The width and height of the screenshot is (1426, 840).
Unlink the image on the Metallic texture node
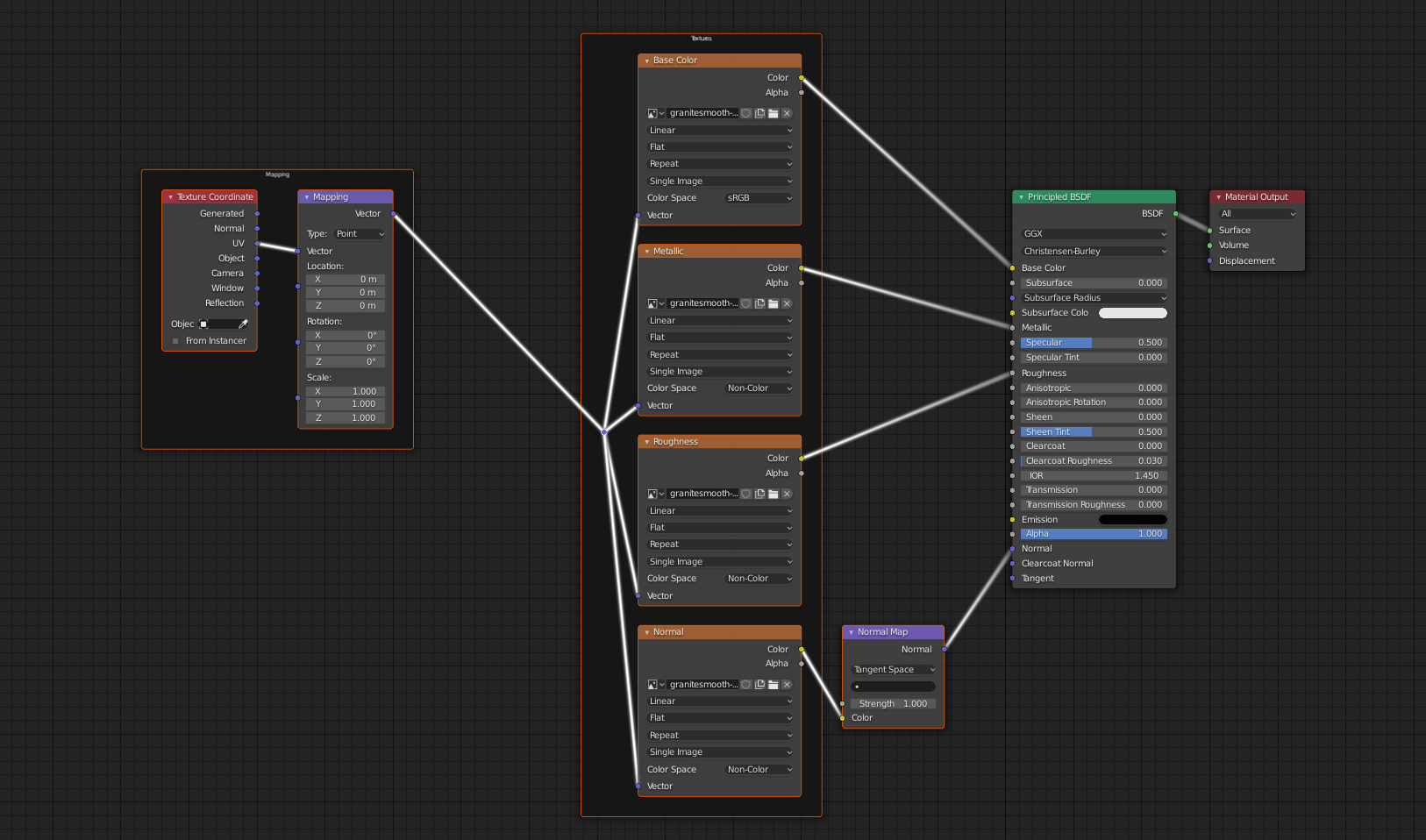pos(787,303)
